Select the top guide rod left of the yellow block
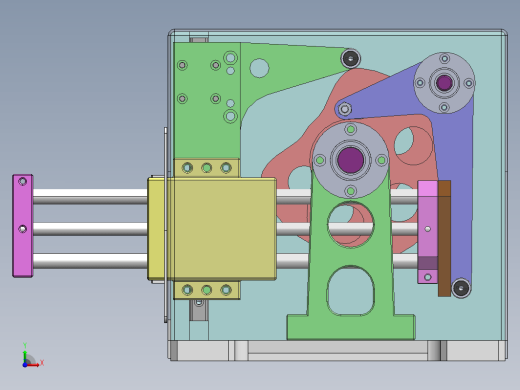The width and height of the screenshot is (520, 390). click(90, 196)
